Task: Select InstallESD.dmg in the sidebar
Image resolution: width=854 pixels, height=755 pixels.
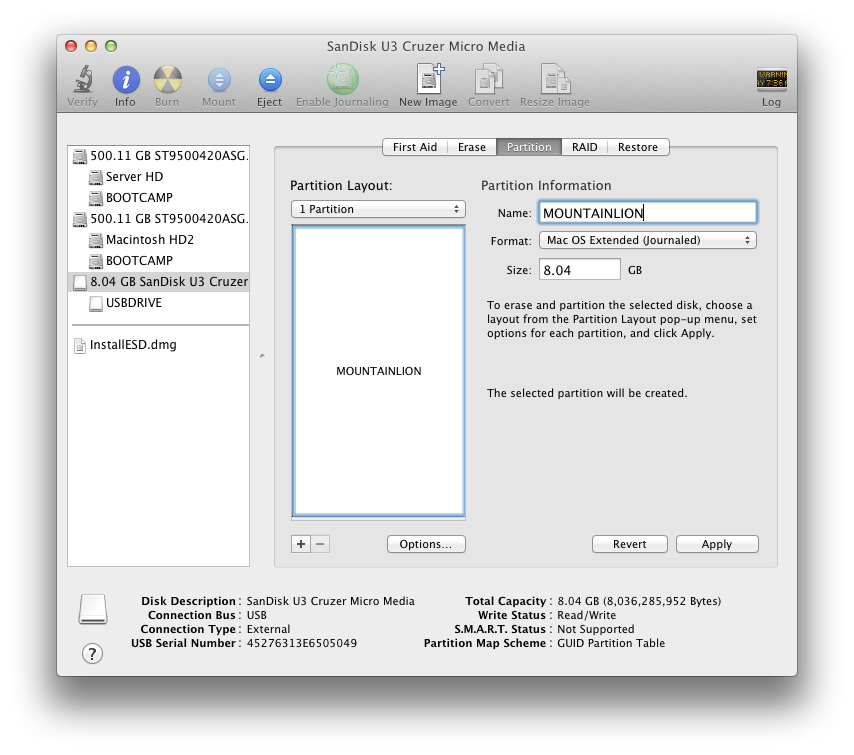Action: (x=132, y=345)
